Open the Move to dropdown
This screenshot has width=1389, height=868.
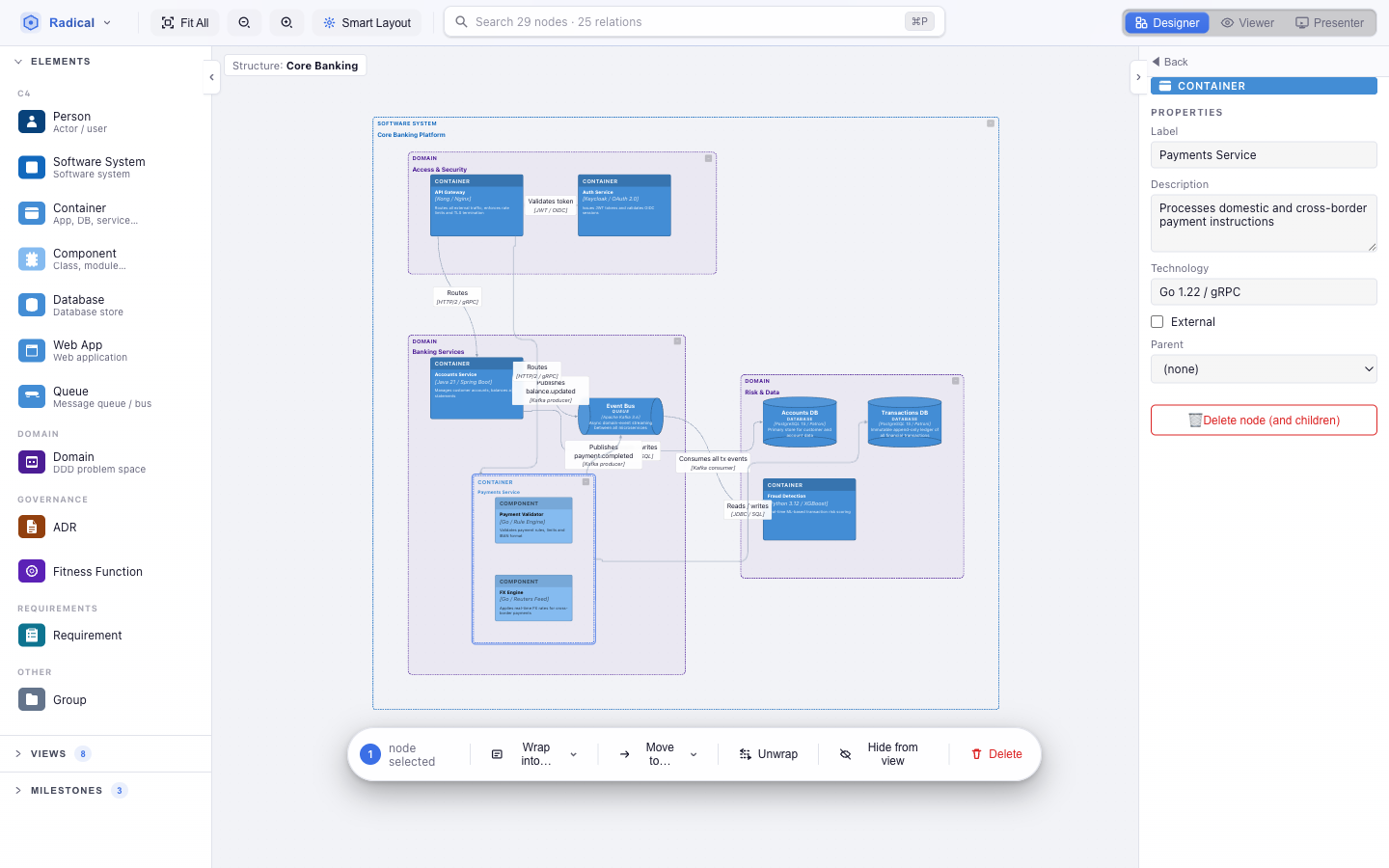point(658,754)
